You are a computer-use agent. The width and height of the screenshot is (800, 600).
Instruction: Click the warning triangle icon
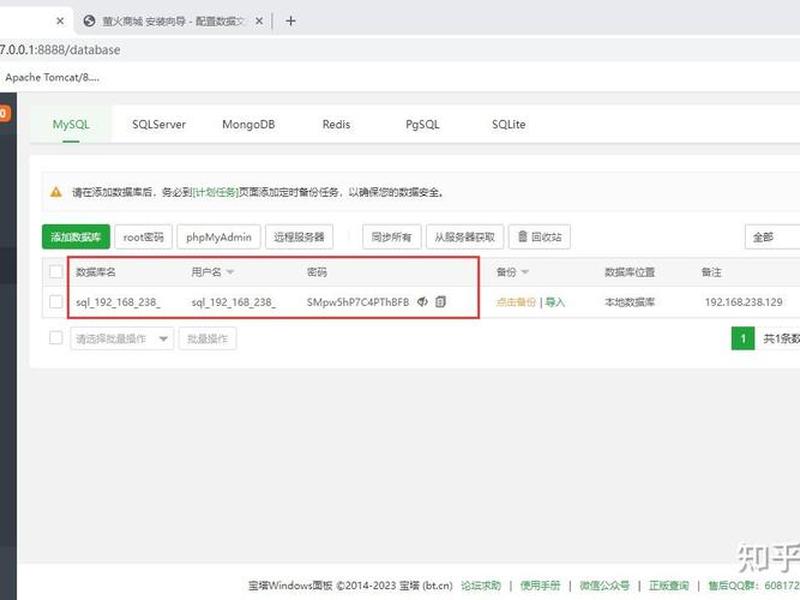click(x=56, y=192)
